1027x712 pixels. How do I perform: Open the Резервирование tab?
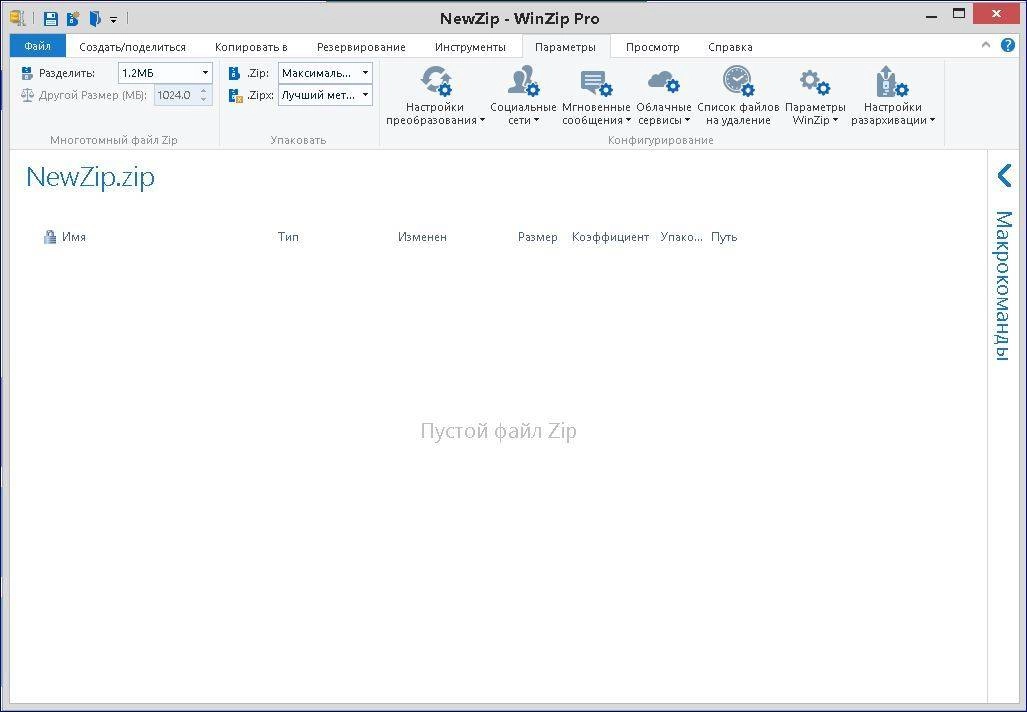[361, 47]
